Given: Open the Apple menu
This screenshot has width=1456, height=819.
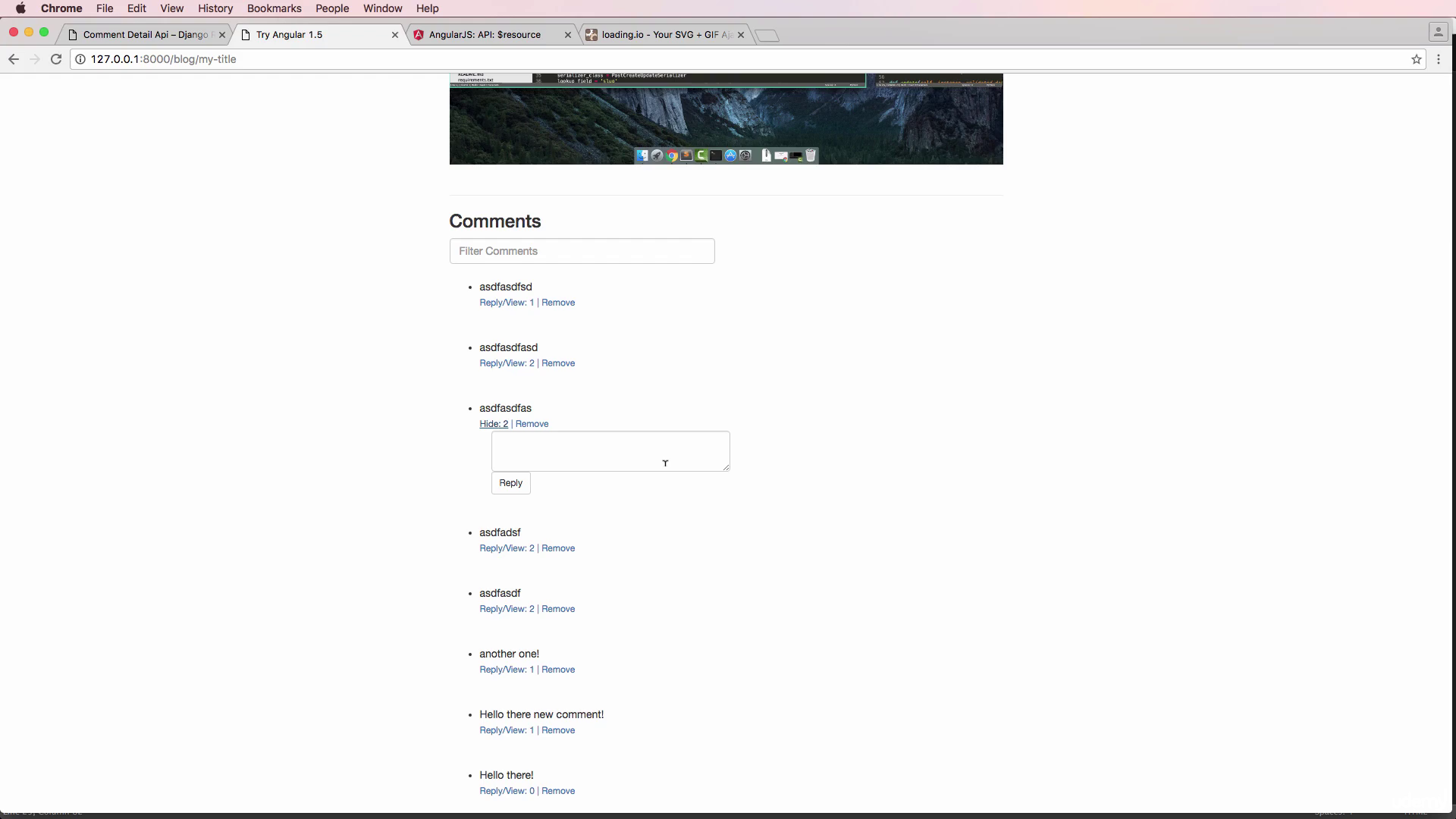Looking at the screenshot, I should point(20,8).
